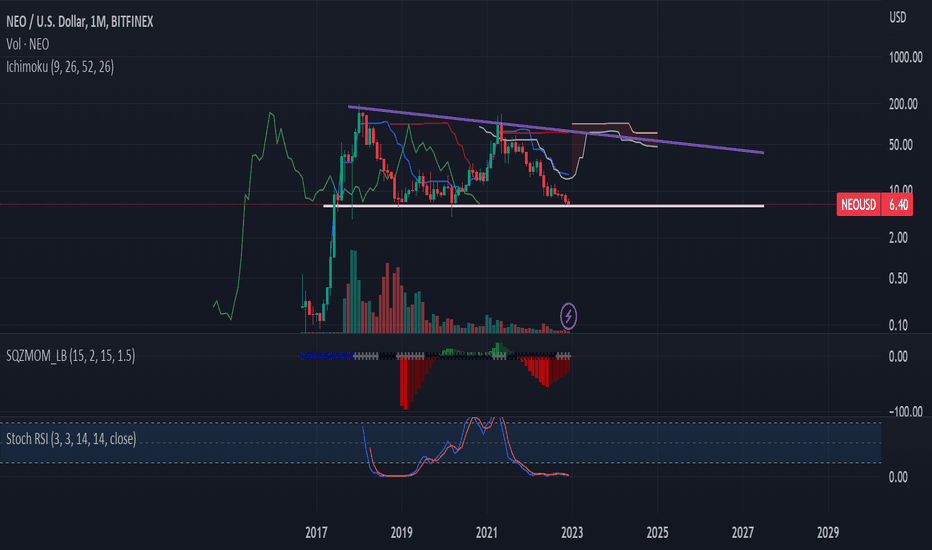Viewport: 932px width, 550px height.
Task: Click the 2017 label on time axis
Action: point(316,532)
